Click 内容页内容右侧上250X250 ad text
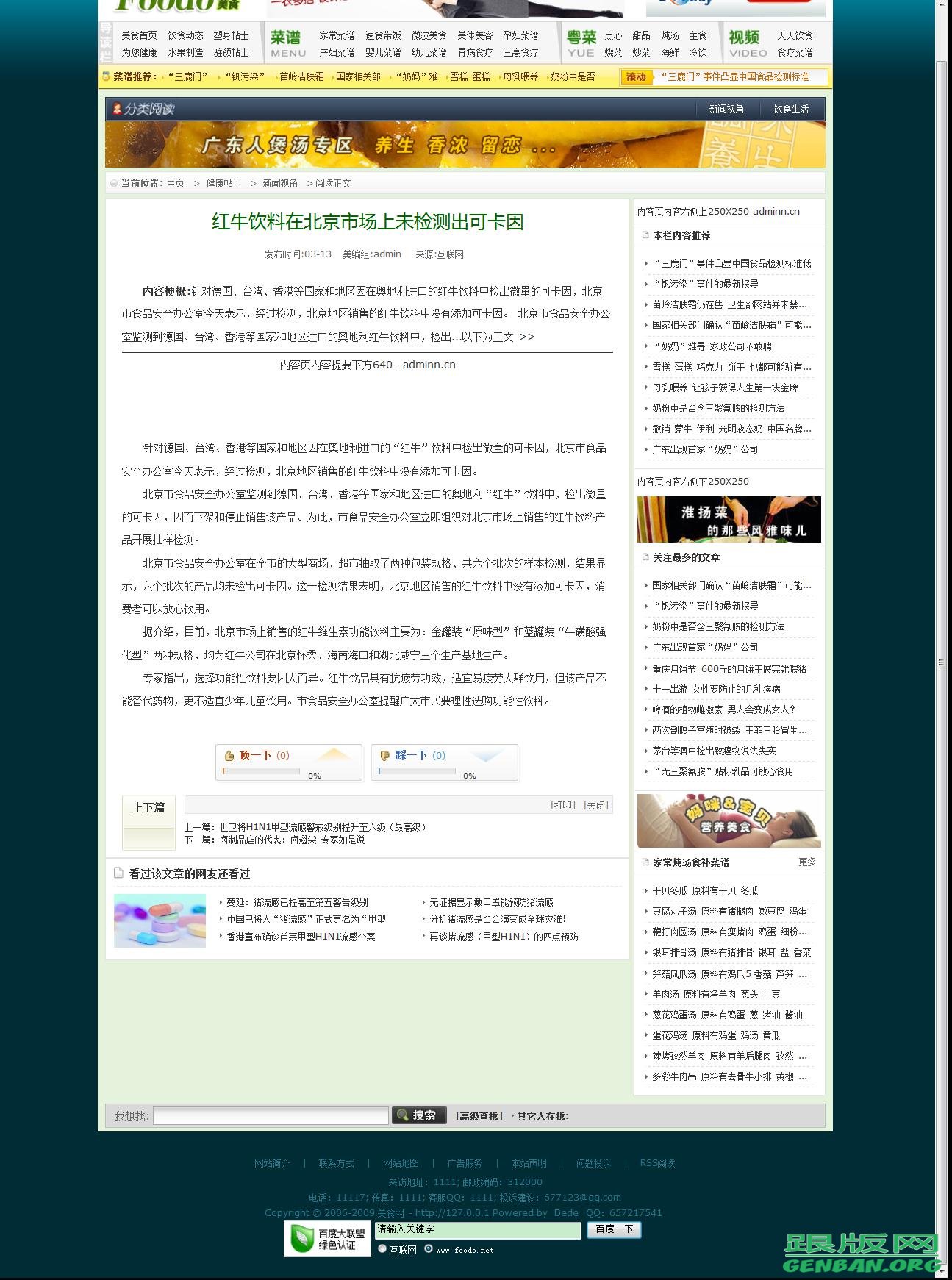Image resolution: width=952 pixels, height=1280 pixels. 718,211
